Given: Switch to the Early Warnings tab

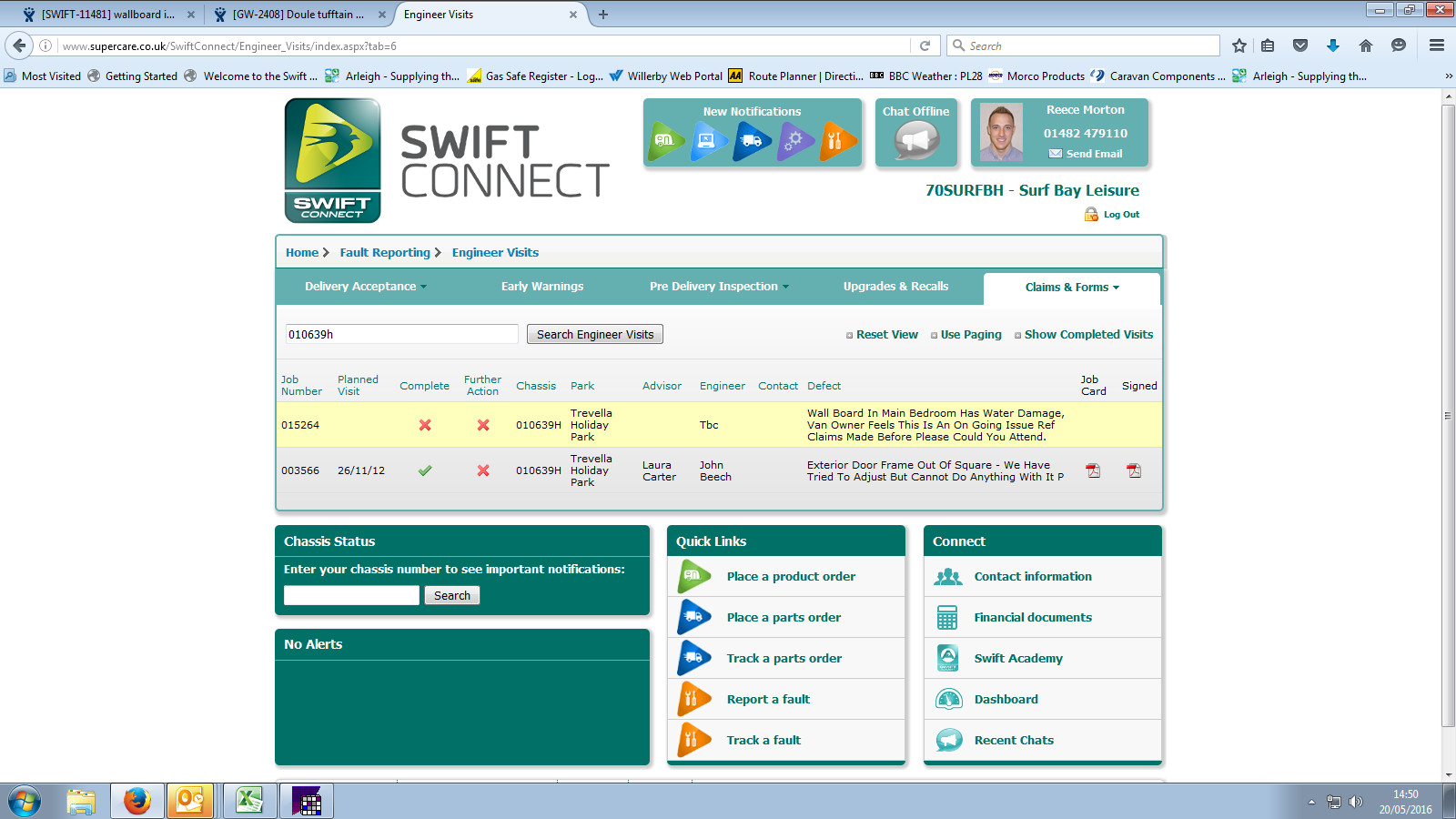Looking at the screenshot, I should (542, 287).
